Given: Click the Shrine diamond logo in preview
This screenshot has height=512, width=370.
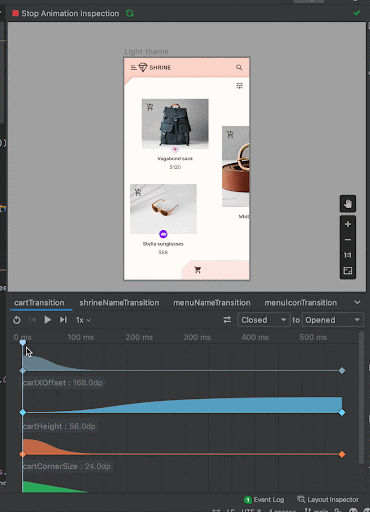Looking at the screenshot, I should point(143,67).
